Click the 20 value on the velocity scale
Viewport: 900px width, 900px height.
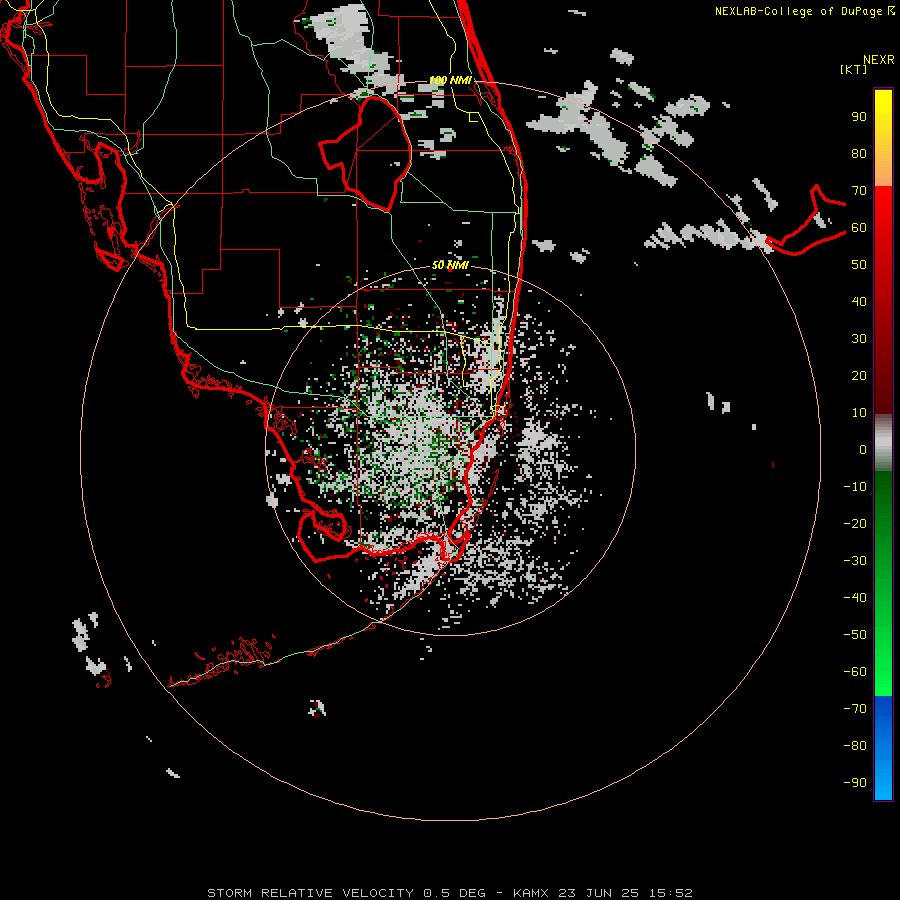(x=859, y=376)
